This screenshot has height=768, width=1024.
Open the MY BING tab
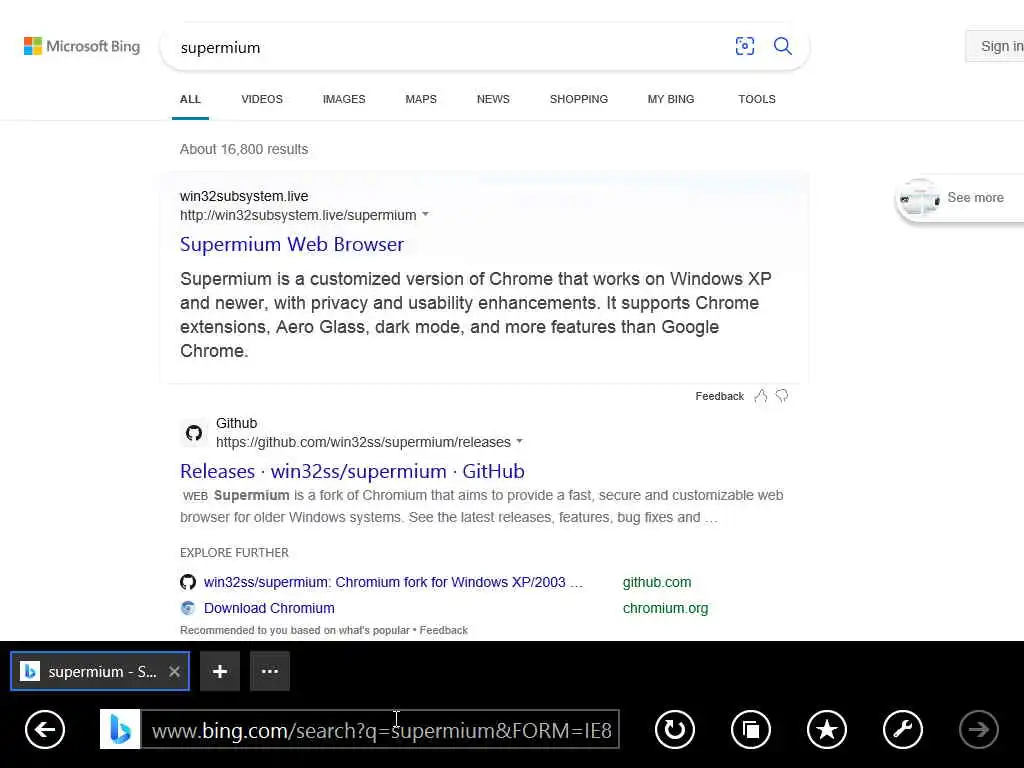[671, 99]
